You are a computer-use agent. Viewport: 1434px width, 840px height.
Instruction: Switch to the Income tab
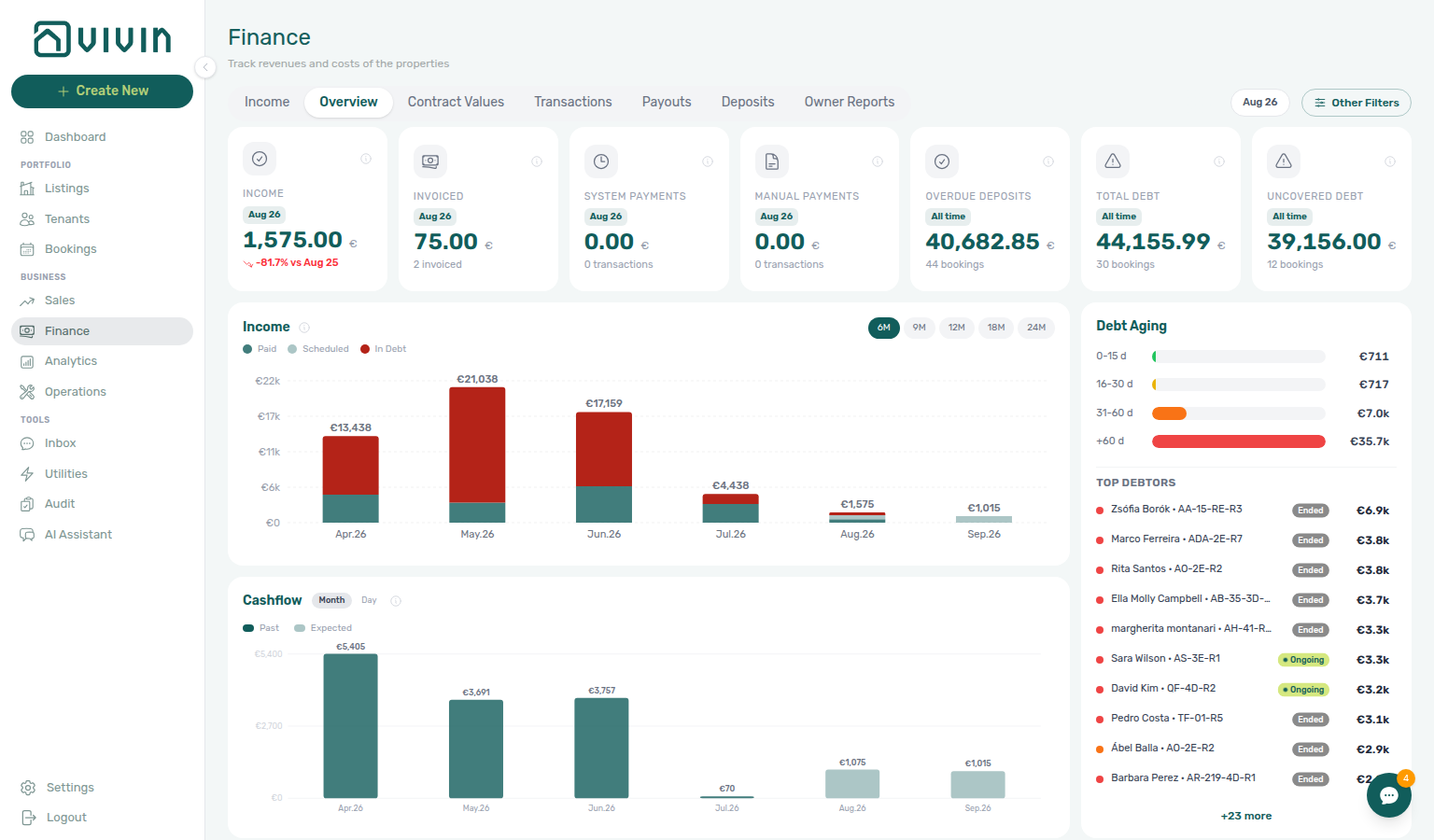pos(267,102)
